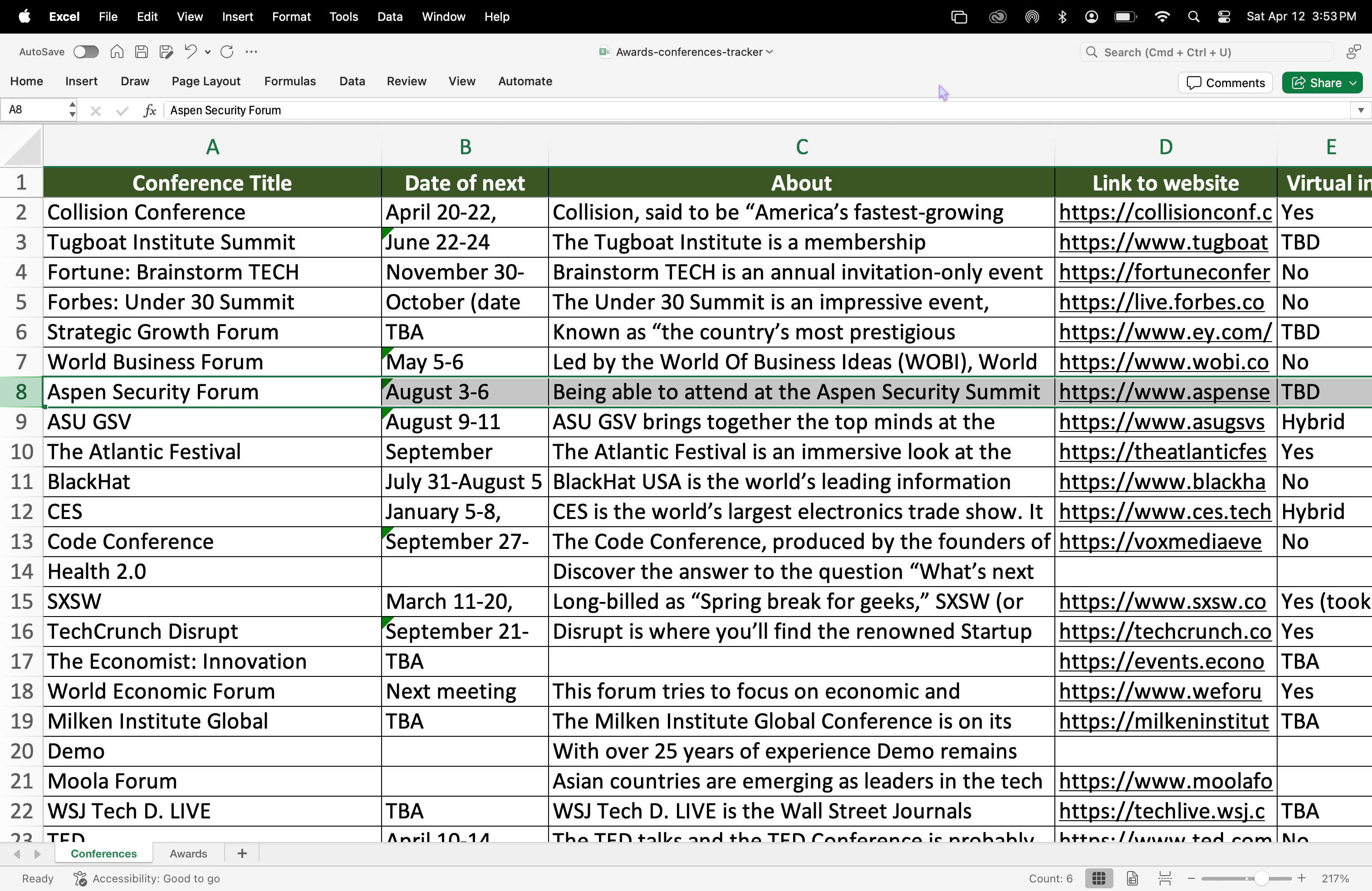
Task: Open the Comments pane button
Action: click(x=1225, y=83)
